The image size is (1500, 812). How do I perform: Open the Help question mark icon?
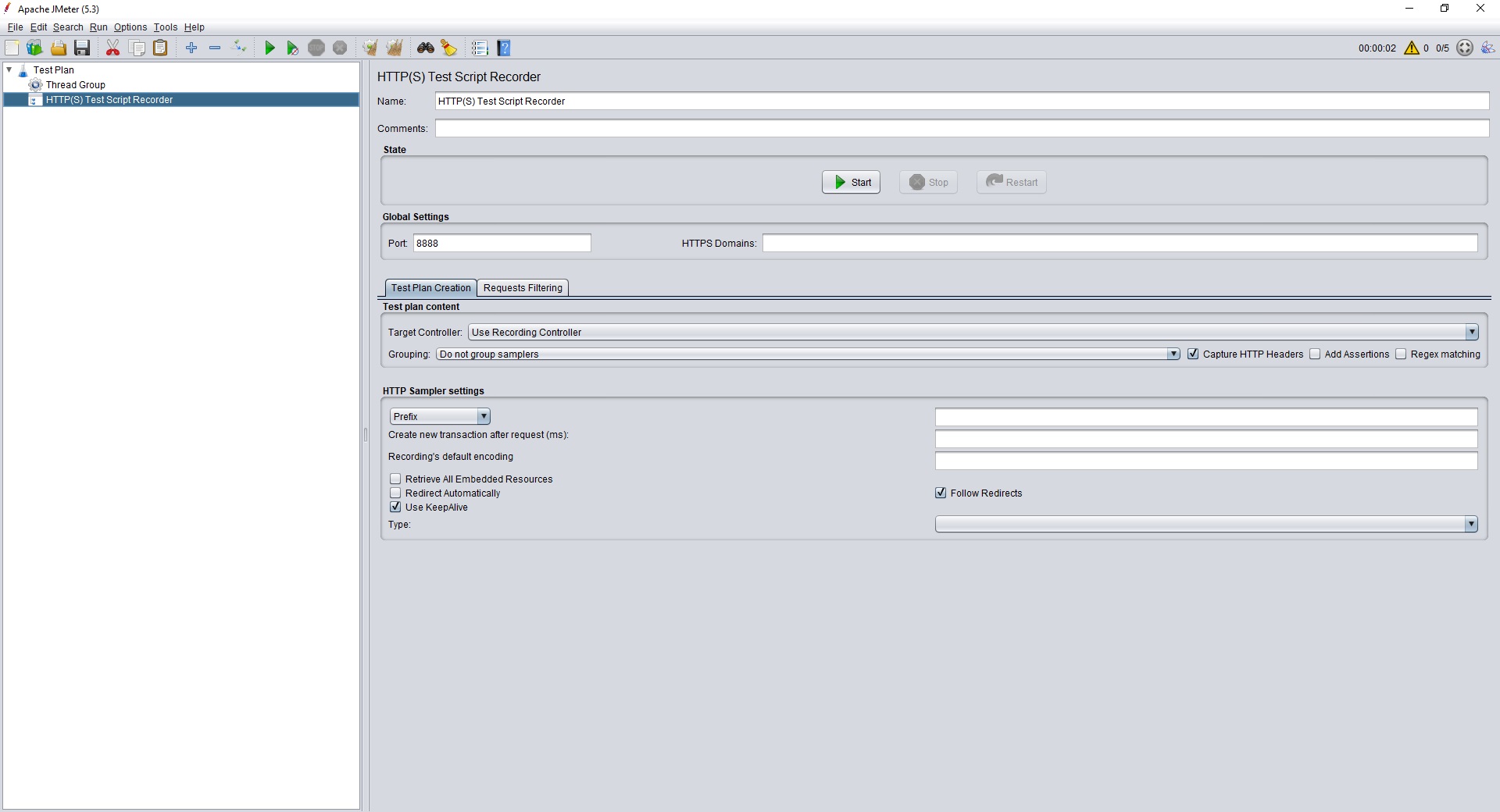[504, 48]
